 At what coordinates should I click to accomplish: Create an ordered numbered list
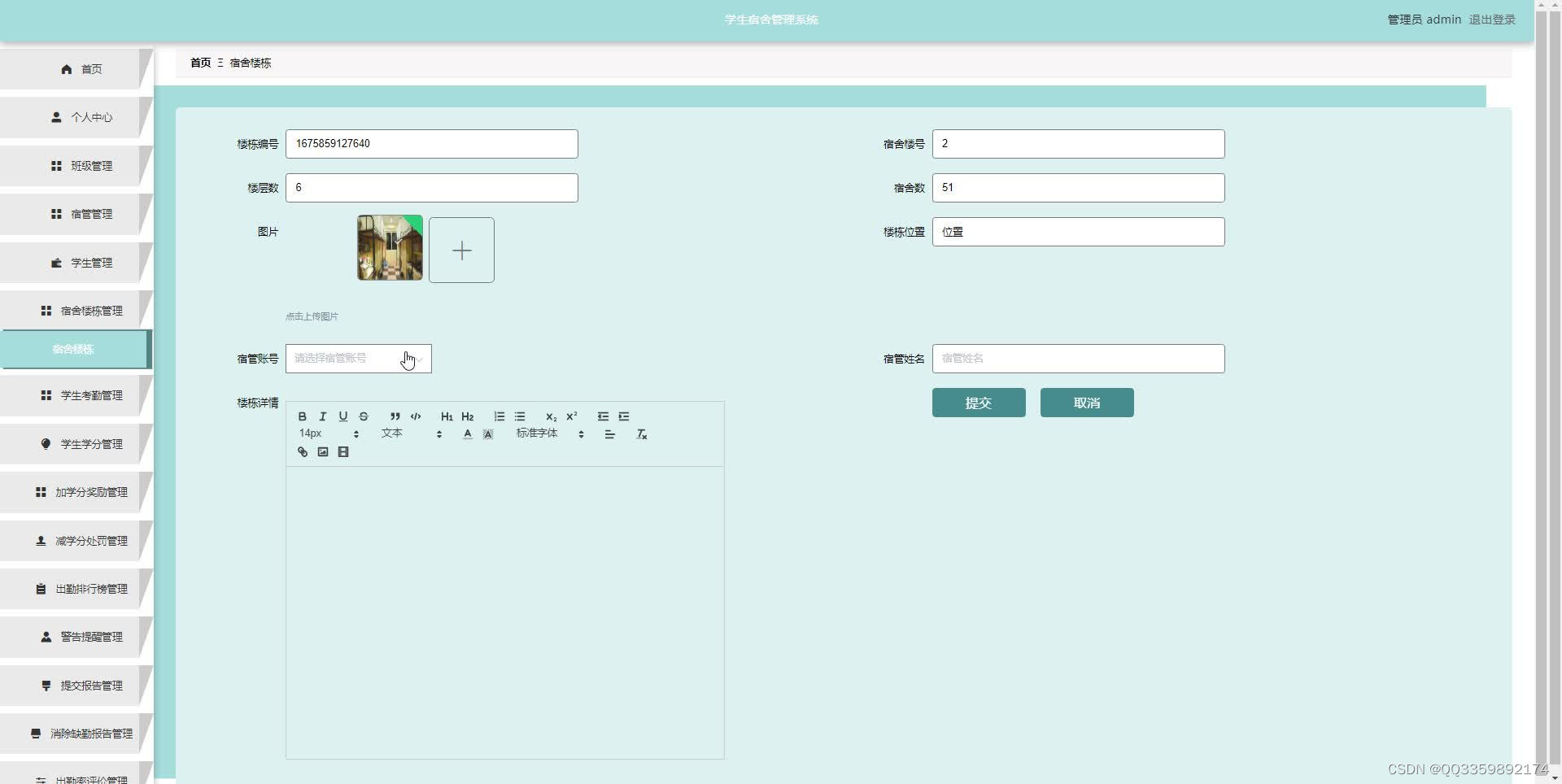[500, 416]
